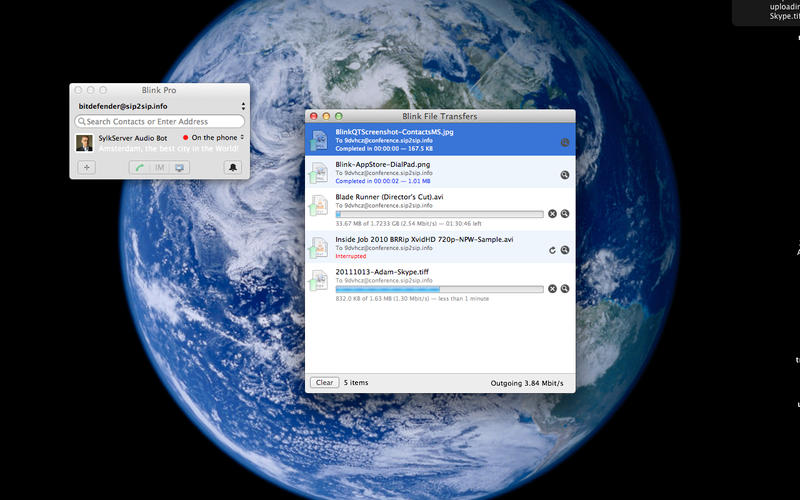
Task: Click the BlinkQTScreenshot-ContactsMS.jpg file icon
Action: coord(319,140)
